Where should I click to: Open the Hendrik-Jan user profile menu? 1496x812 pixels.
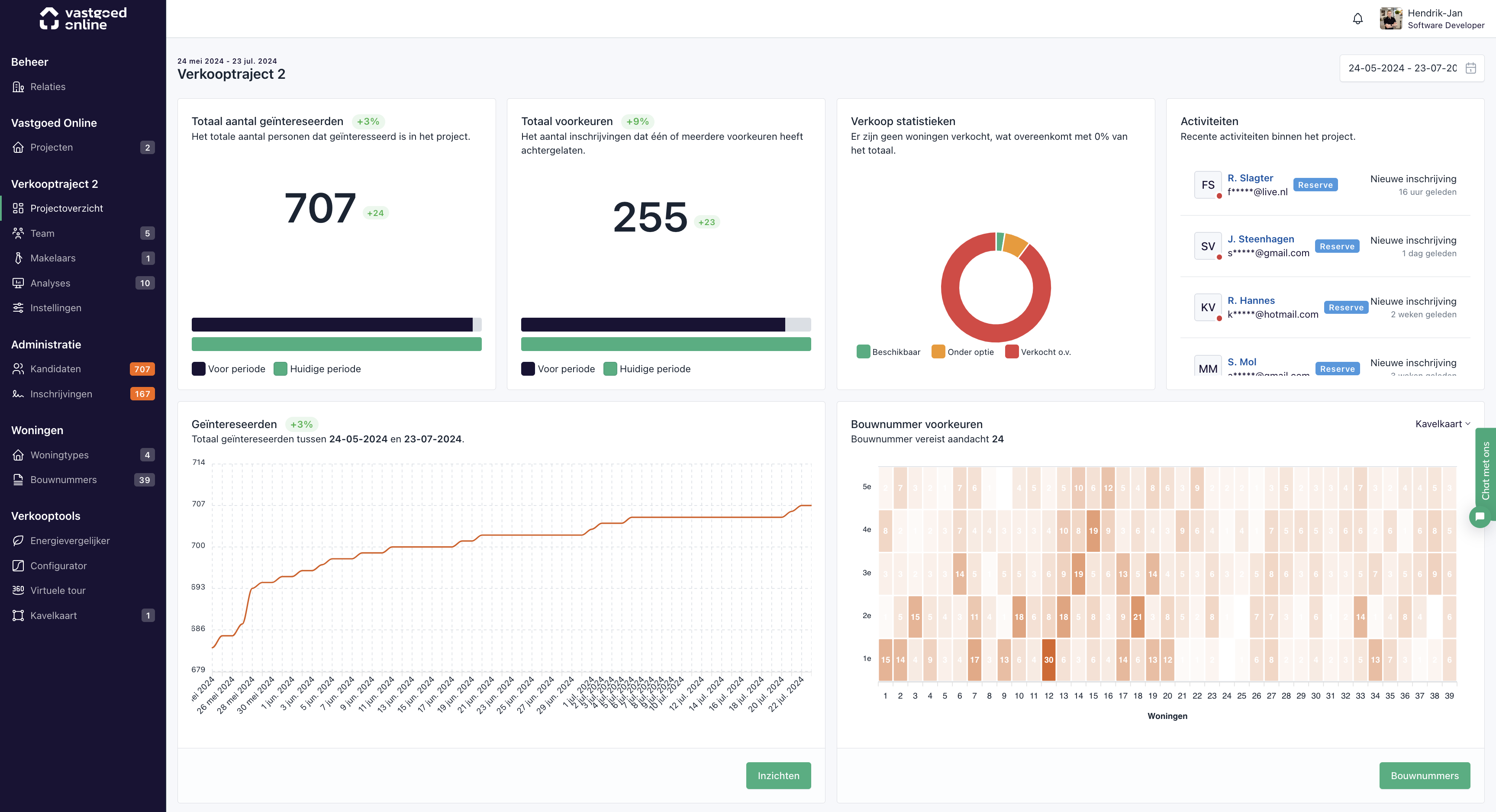pyautogui.click(x=1431, y=19)
